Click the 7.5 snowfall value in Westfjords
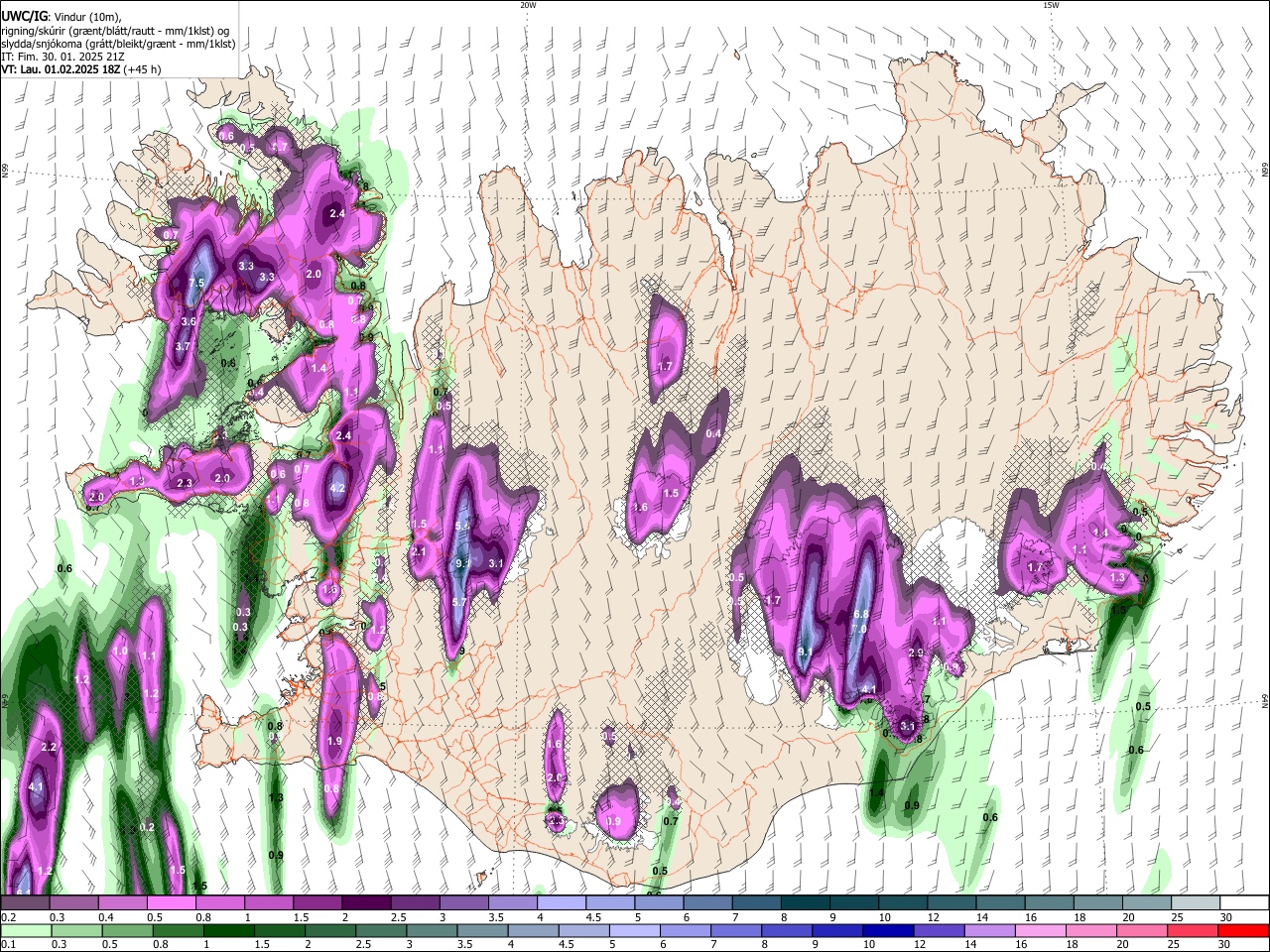The width and height of the screenshot is (1270, 952). coord(196,284)
